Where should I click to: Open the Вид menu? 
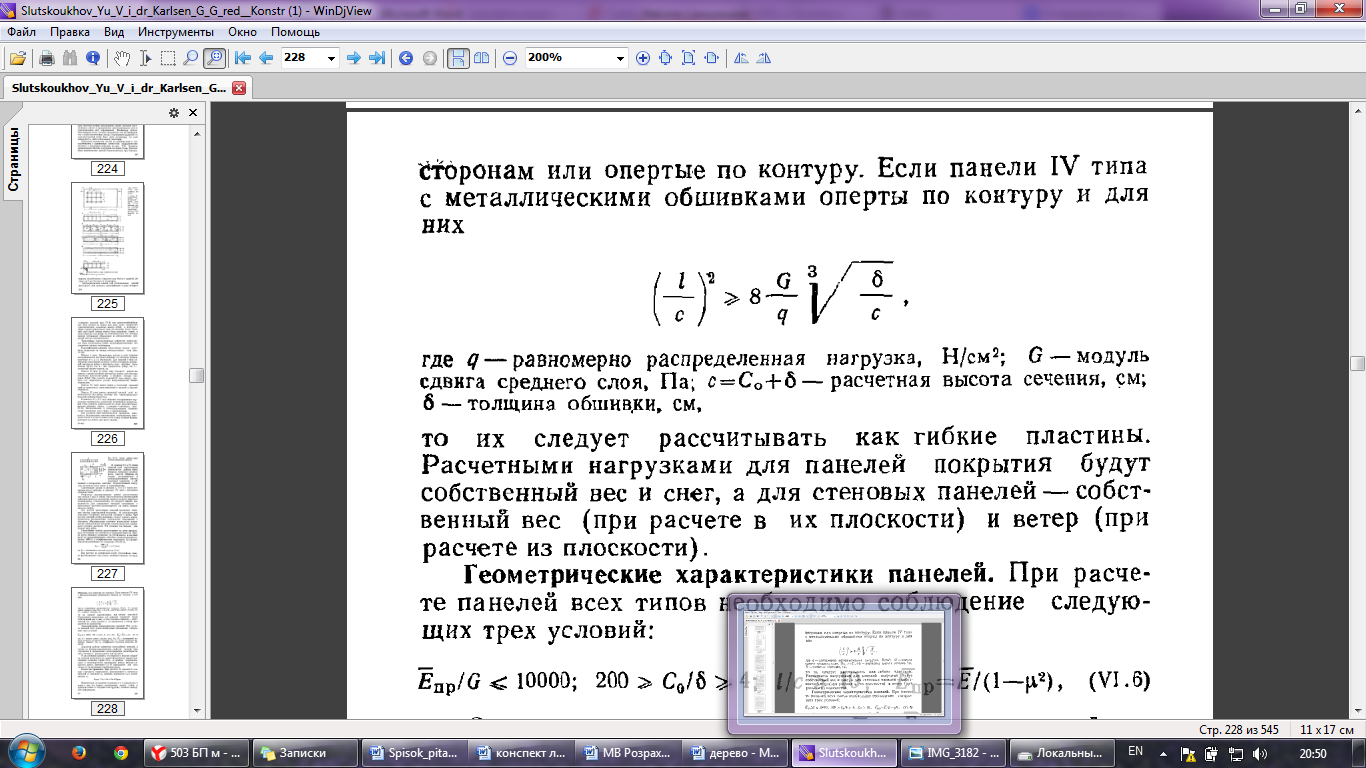tap(114, 32)
